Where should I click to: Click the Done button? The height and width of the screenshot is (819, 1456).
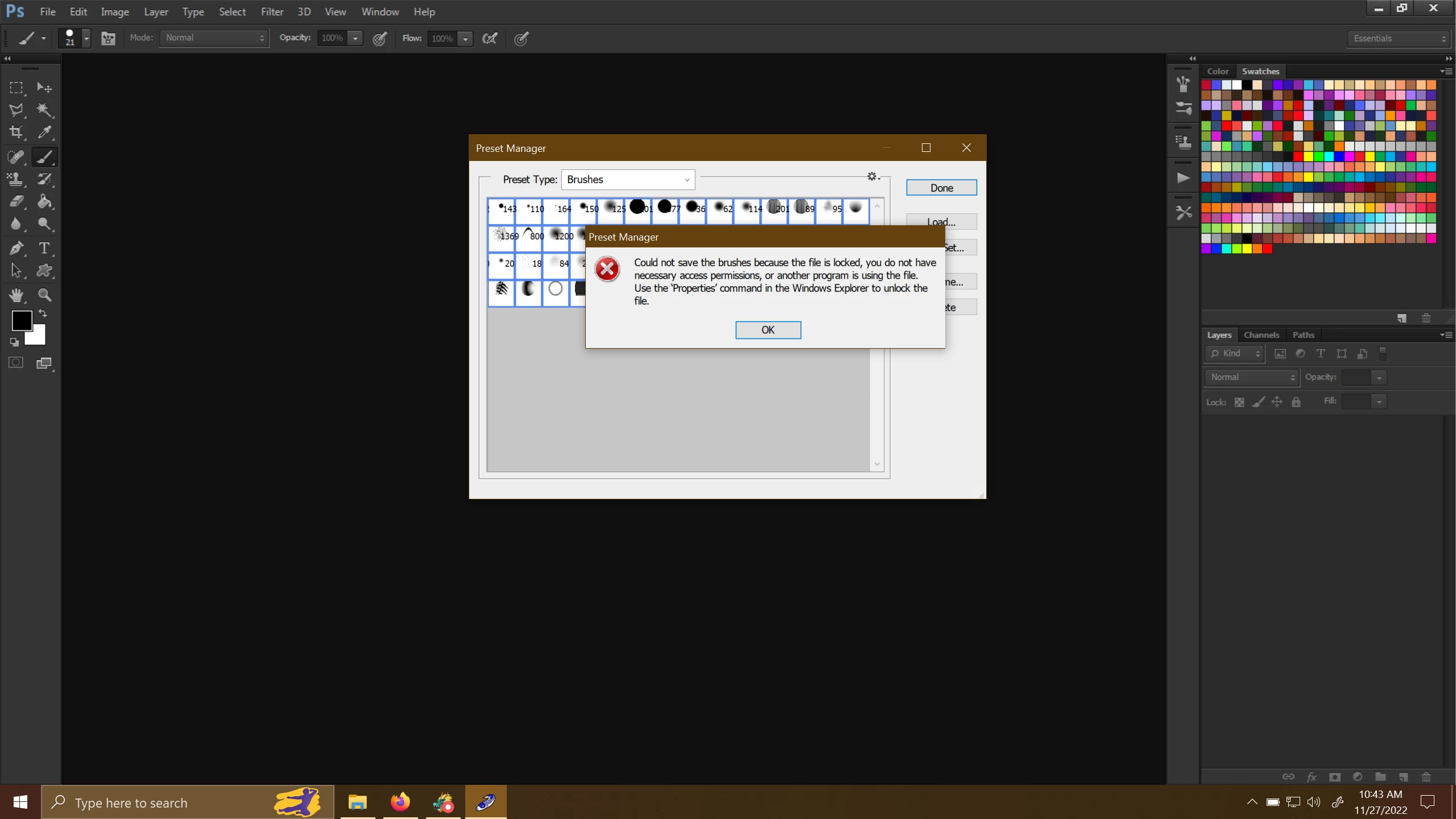coord(941,188)
